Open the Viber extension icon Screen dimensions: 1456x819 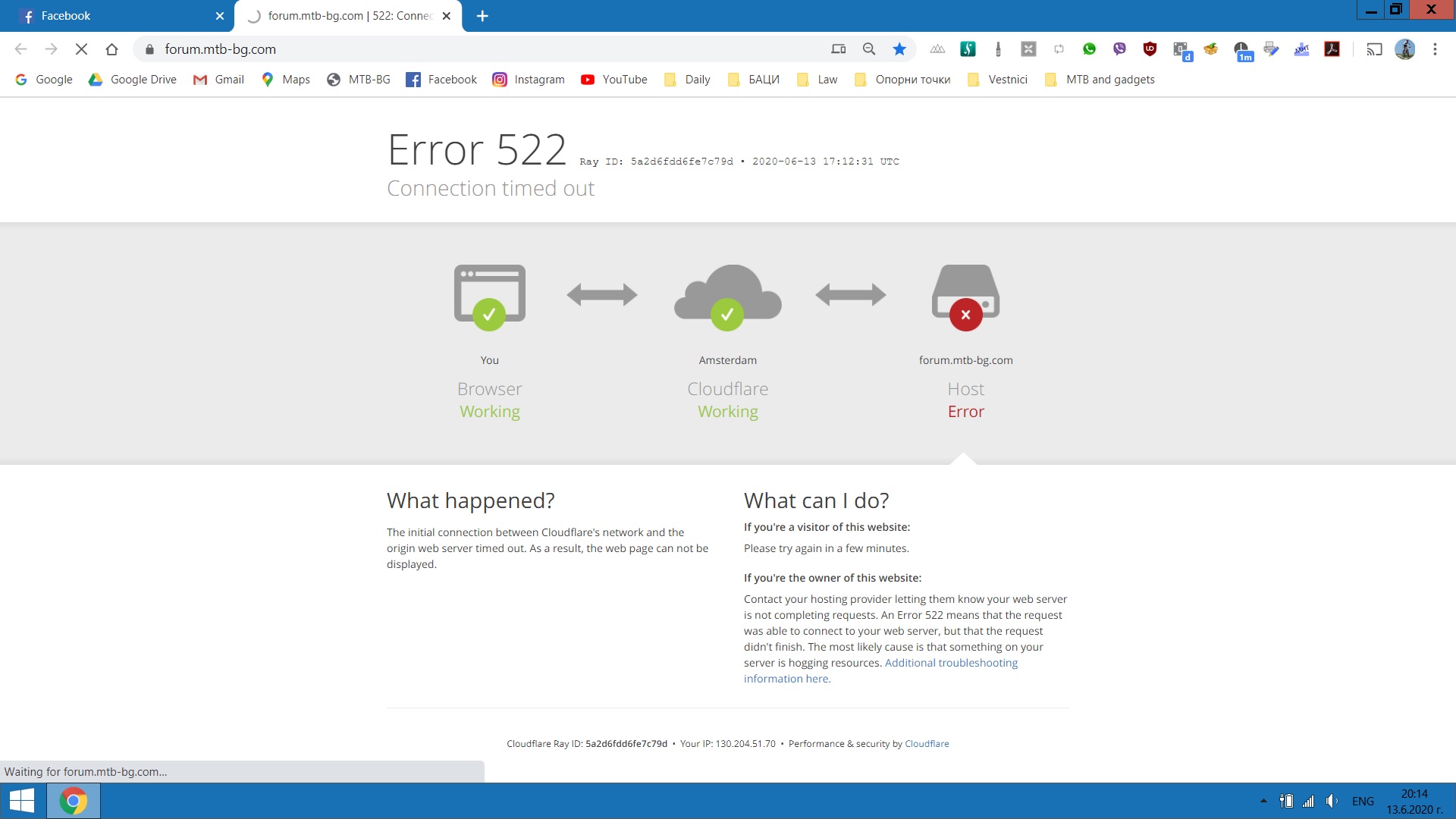(x=1119, y=49)
